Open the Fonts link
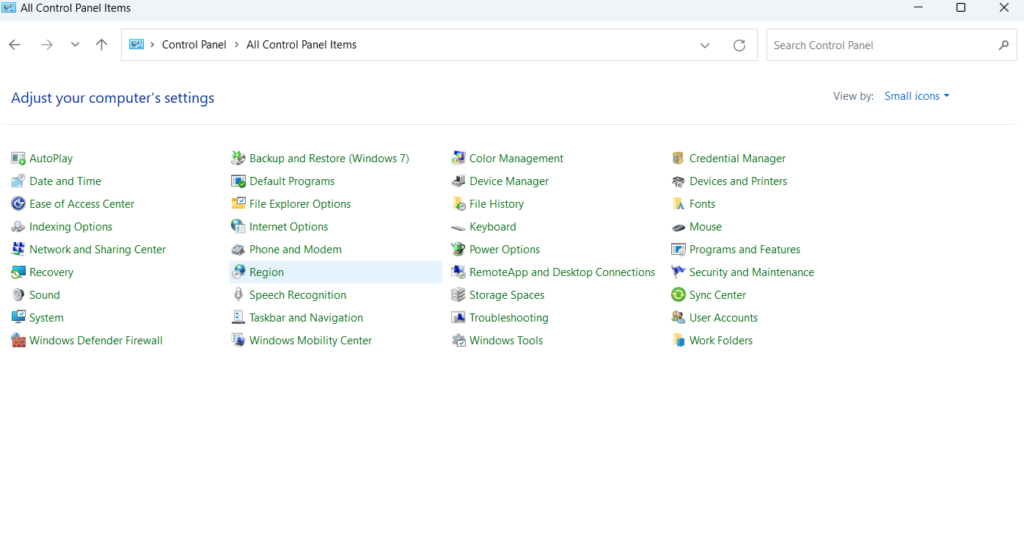This screenshot has width=1024, height=533. tap(702, 204)
